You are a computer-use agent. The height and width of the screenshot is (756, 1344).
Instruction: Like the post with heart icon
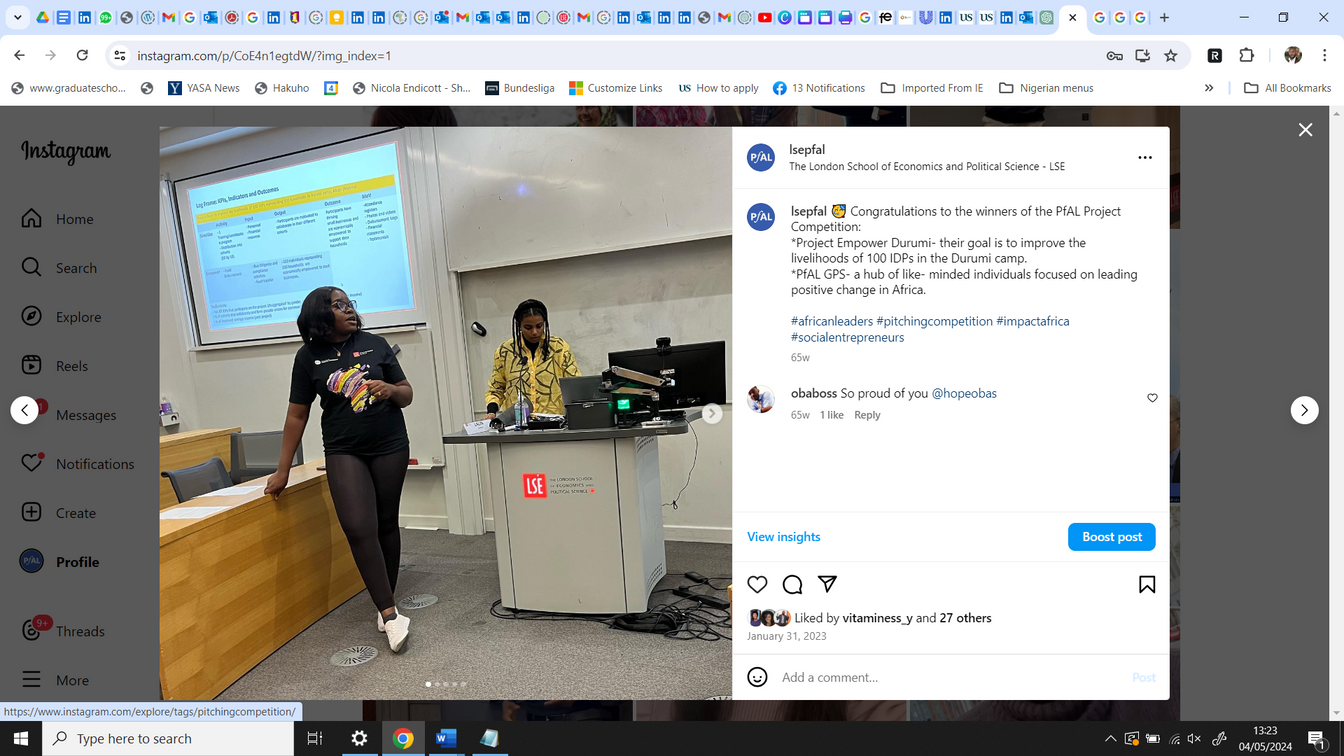[757, 584]
